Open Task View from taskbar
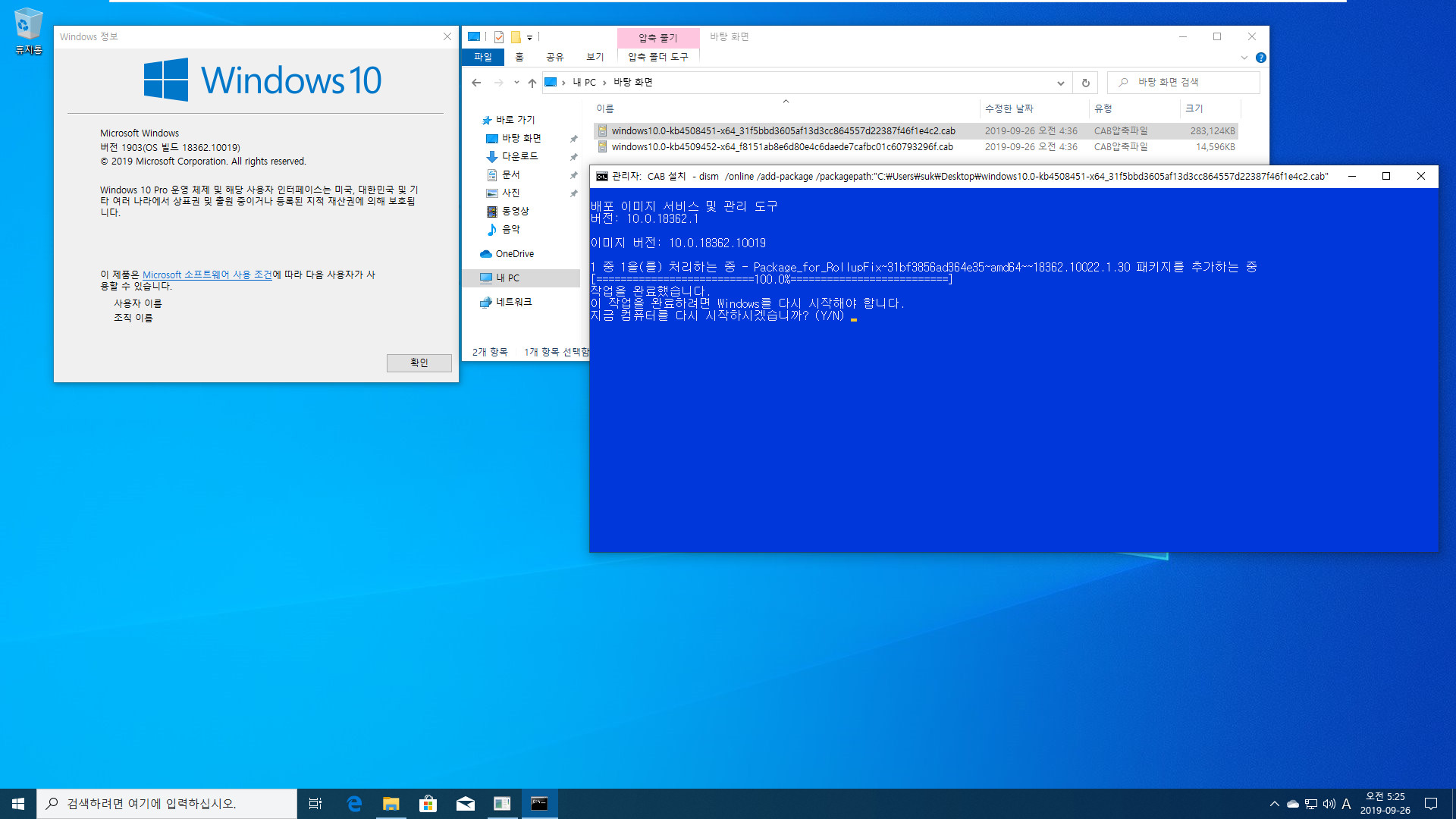 315,804
